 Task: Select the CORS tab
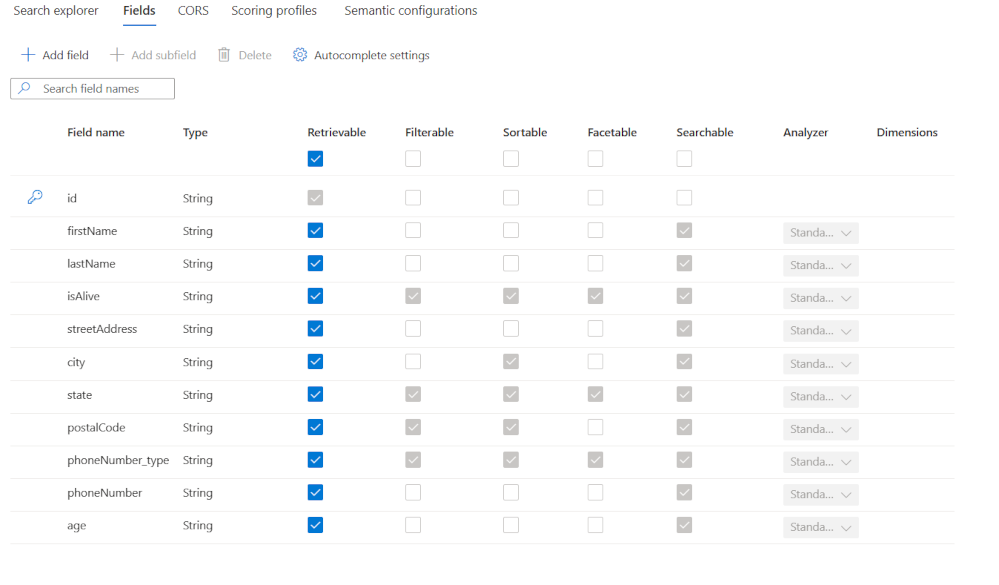193,11
